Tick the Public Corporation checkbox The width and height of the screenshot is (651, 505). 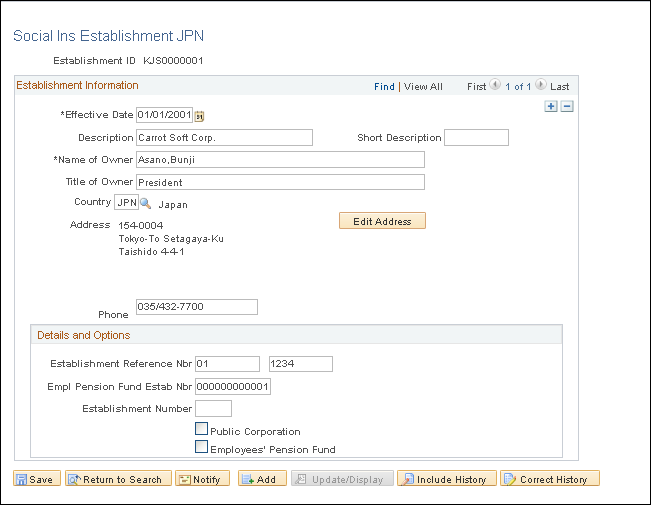click(x=201, y=429)
